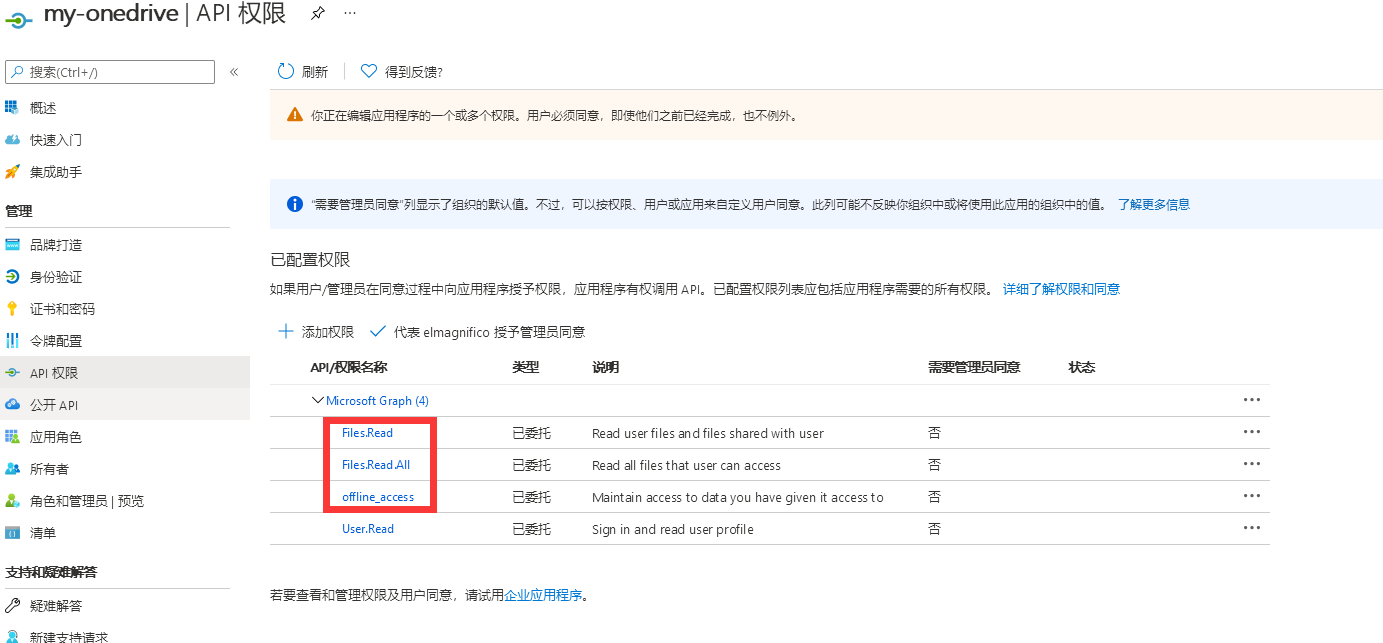
Task: Open the ellipsis menu for Microsoft Graph row
Action: (x=1251, y=400)
